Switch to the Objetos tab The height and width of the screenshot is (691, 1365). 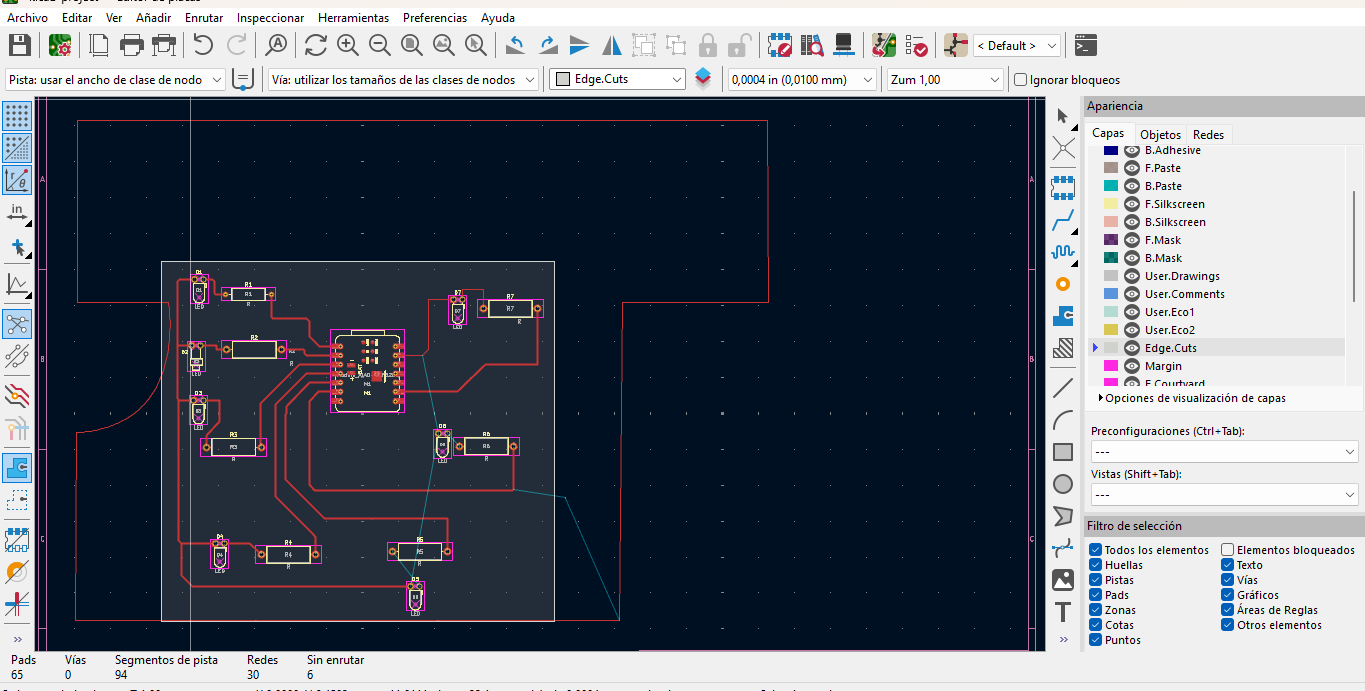(x=1160, y=134)
